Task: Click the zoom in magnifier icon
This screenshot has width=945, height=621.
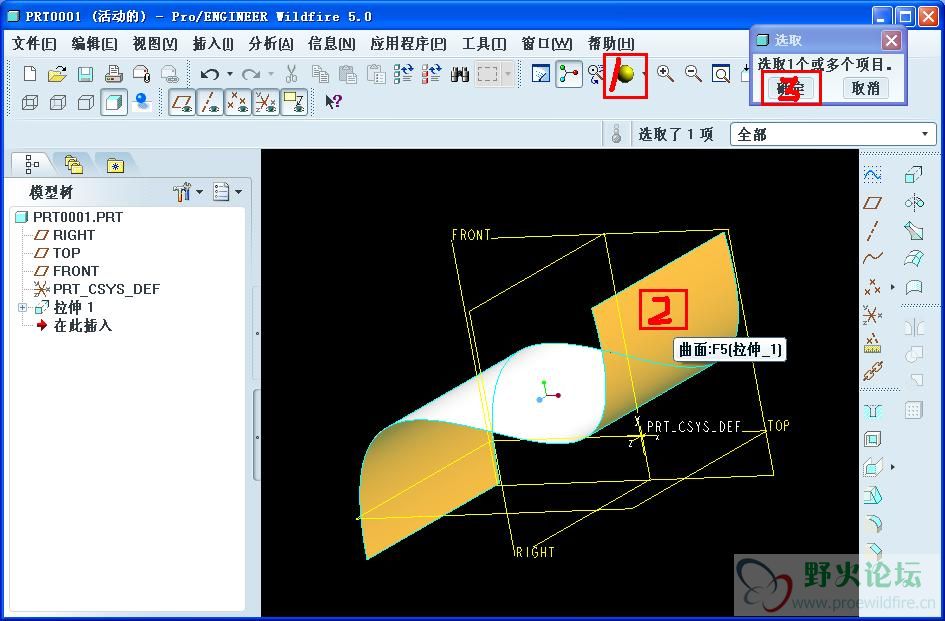Action: click(665, 74)
